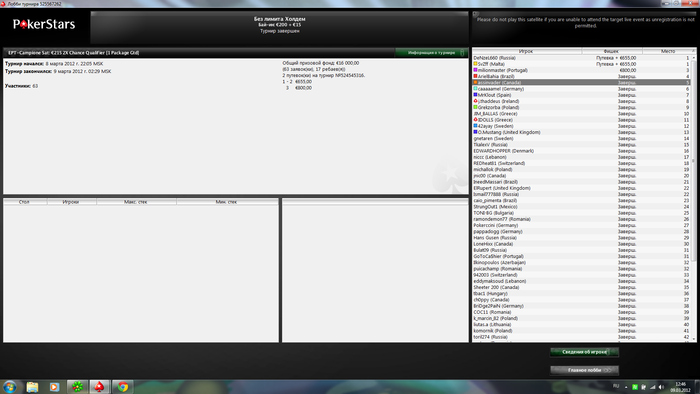Select player milionmaster (Portugal)

(582, 71)
